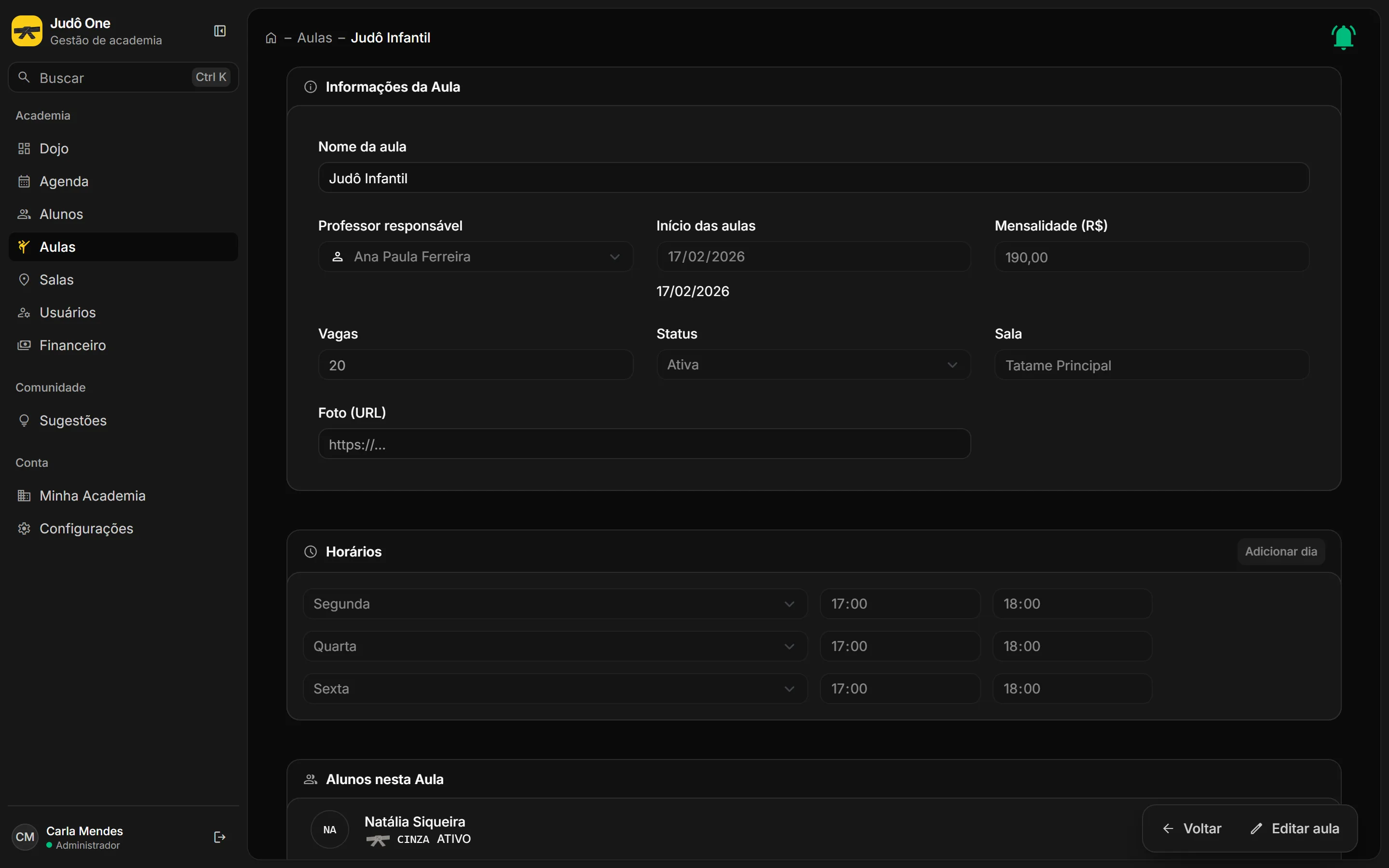
Task: Collapse the sidebar panel icon
Action: [220, 31]
